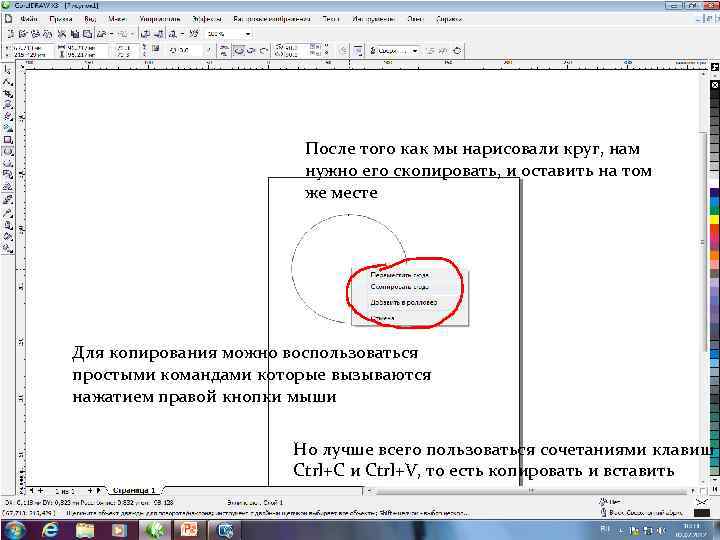Select the Freehand tool
This screenshot has width=720, height=540.
[x=8, y=117]
